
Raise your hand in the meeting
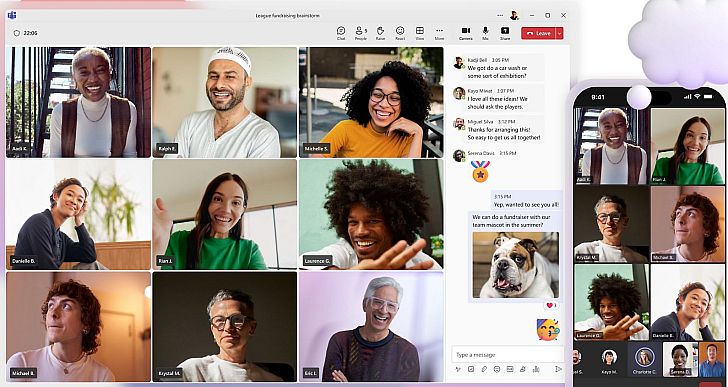coord(380,33)
